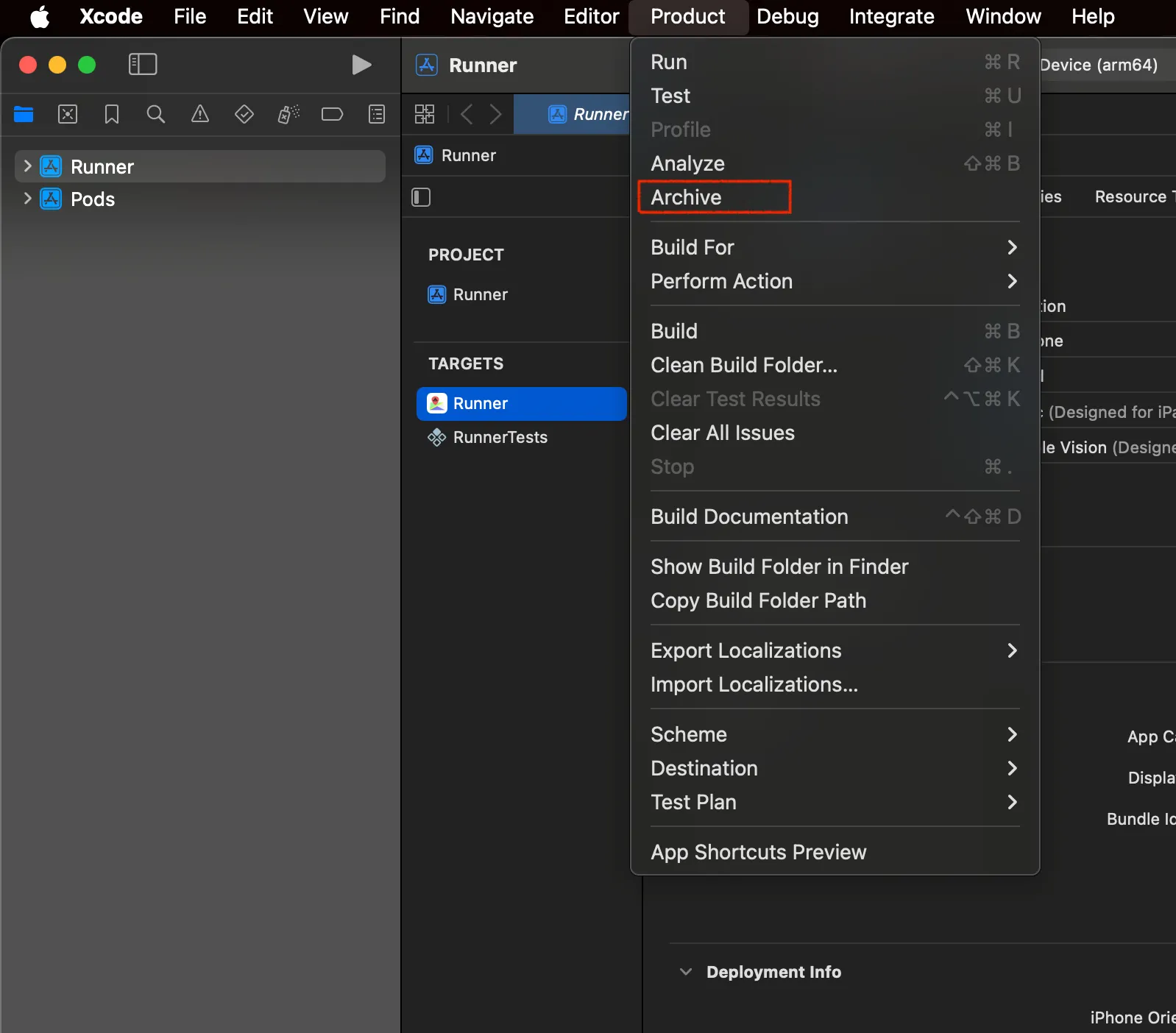Select the Runner breadcrumb in the jump bar
Screen dimensions: 1176x1033
(456, 155)
